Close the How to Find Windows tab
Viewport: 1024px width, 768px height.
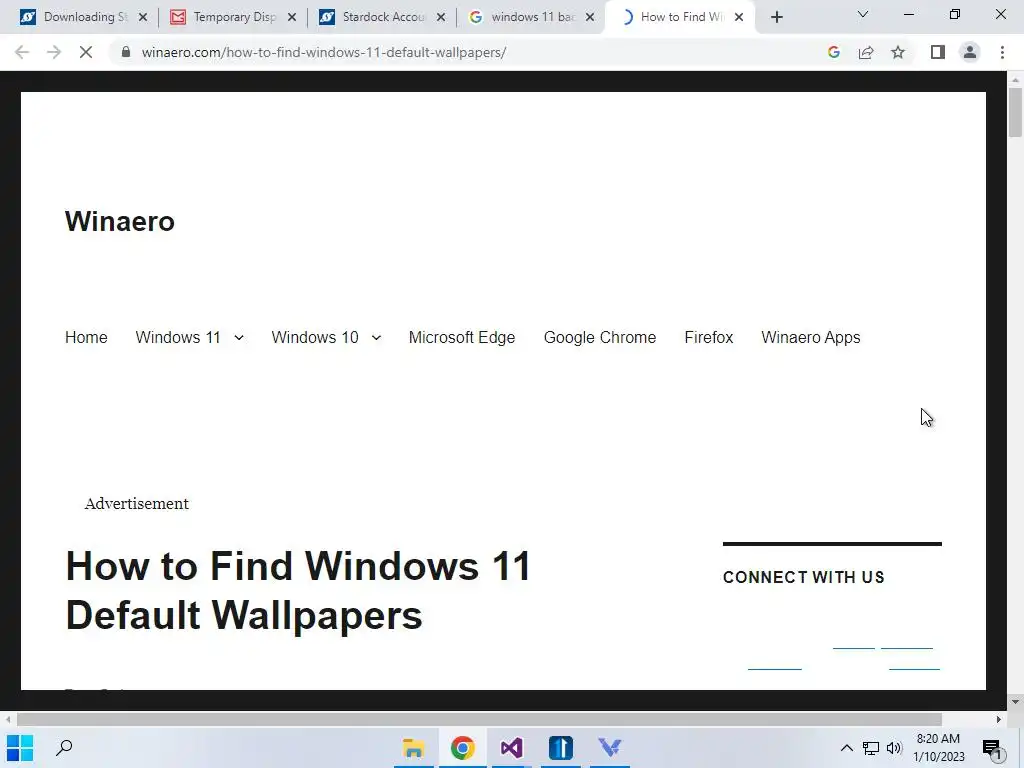tap(739, 18)
